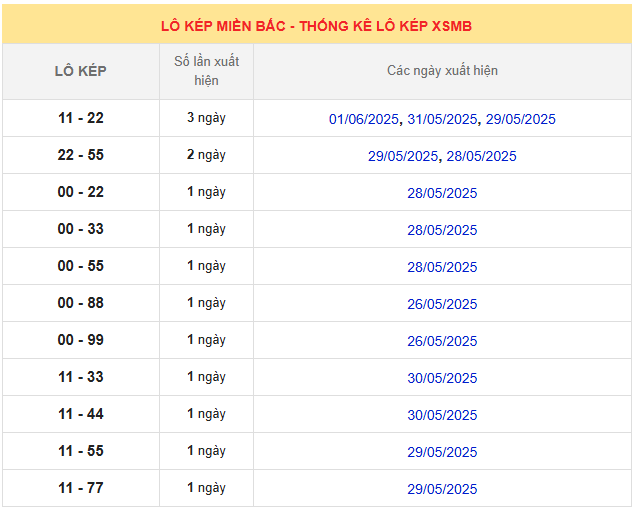Select the 11 - 22 pair cell

80,118
